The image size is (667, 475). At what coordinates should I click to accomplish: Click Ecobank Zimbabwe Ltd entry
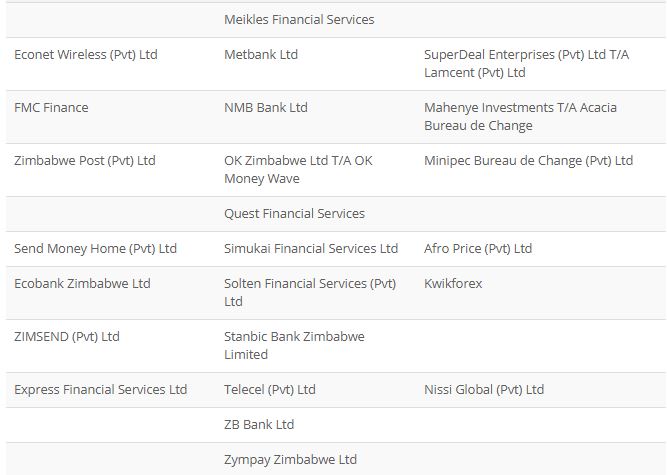pos(82,284)
